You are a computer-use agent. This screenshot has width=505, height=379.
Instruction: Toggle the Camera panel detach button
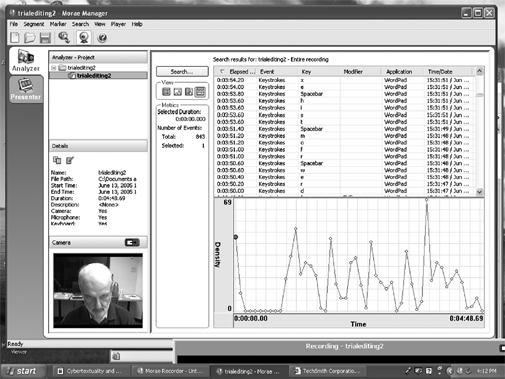[x=132, y=242]
